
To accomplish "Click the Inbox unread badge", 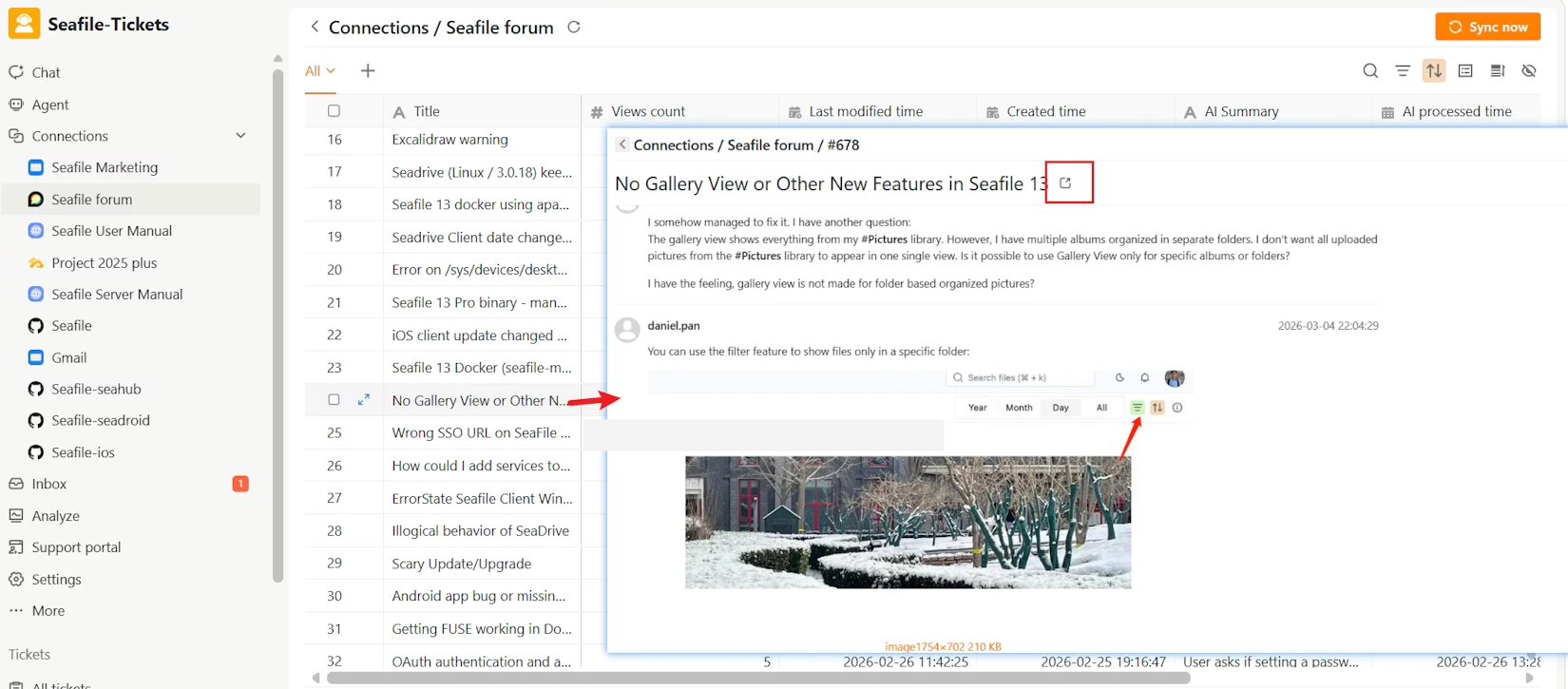I will (240, 484).
